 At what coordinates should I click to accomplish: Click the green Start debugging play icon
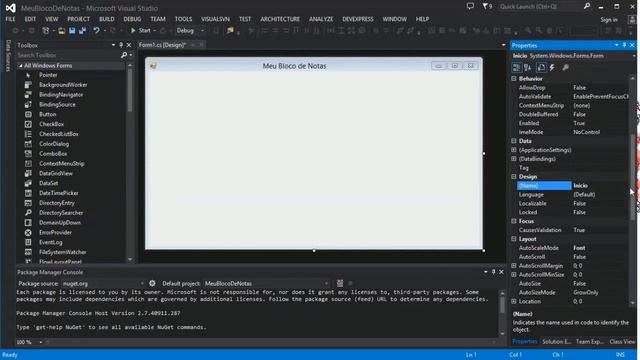(133, 31)
